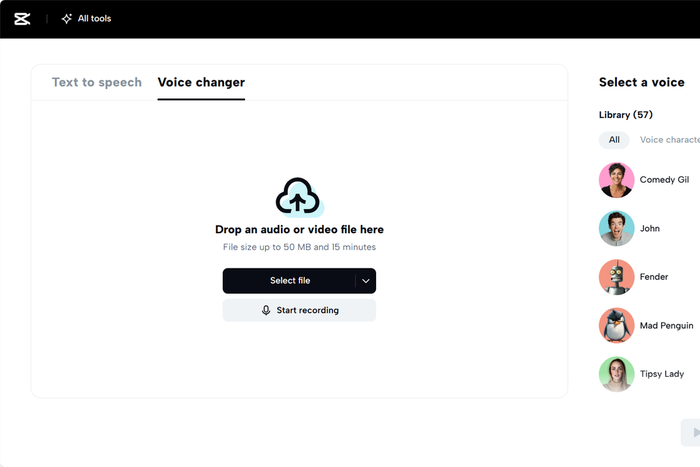The width and height of the screenshot is (700, 467).
Task: Click the CapCut logo icon
Action: tap(22, 19)
